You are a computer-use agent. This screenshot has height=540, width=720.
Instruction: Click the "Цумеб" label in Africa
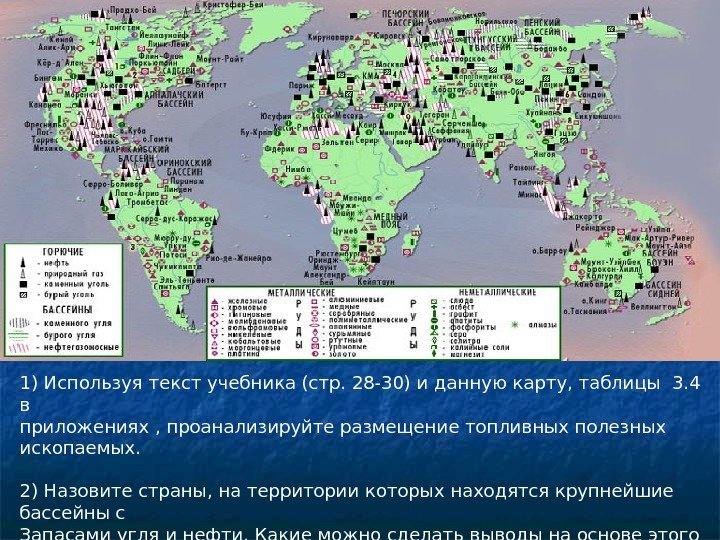pyautogui.click(x=345, y=231)
